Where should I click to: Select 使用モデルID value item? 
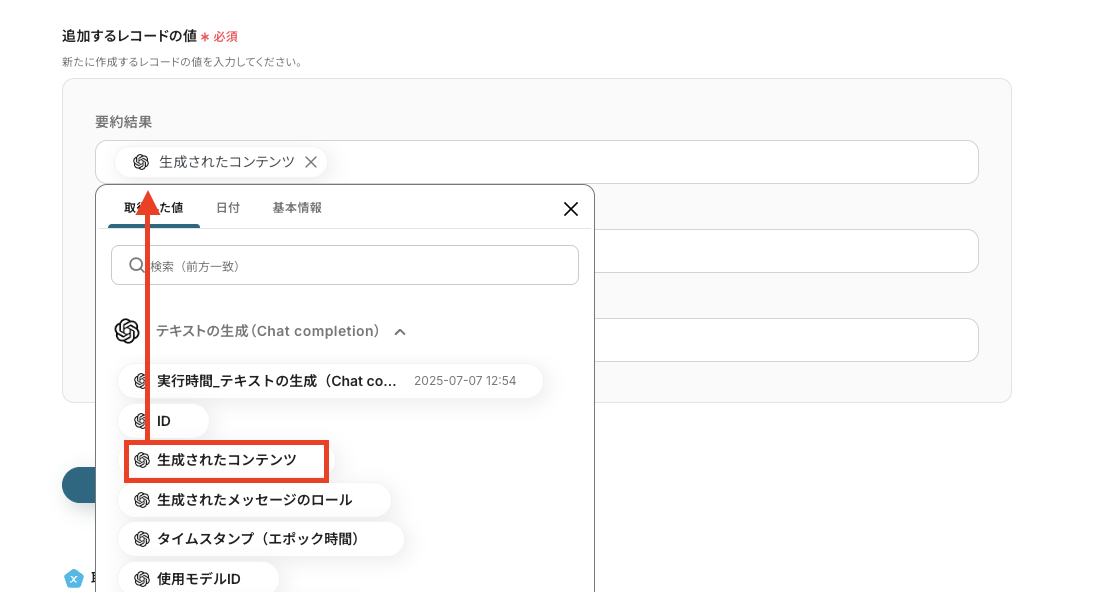[198, 578]
